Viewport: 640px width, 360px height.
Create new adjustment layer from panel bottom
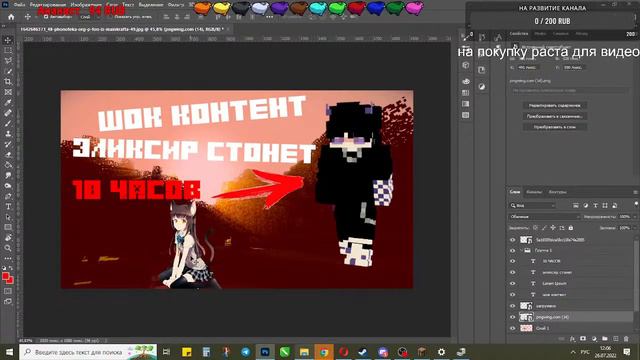tap(594, 339)
